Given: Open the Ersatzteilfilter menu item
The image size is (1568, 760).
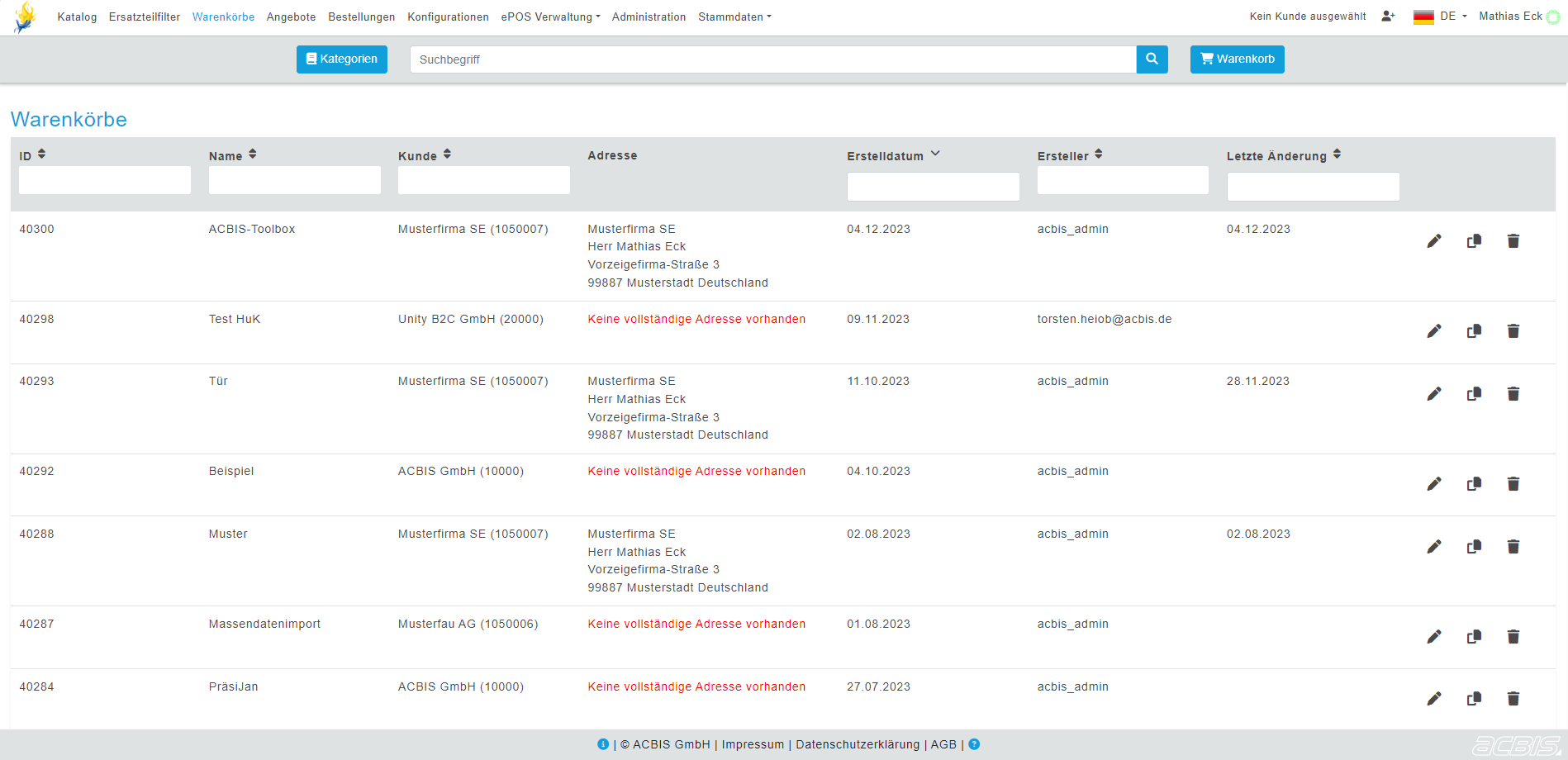Looking at the screenshot, I should click(145, 17).
